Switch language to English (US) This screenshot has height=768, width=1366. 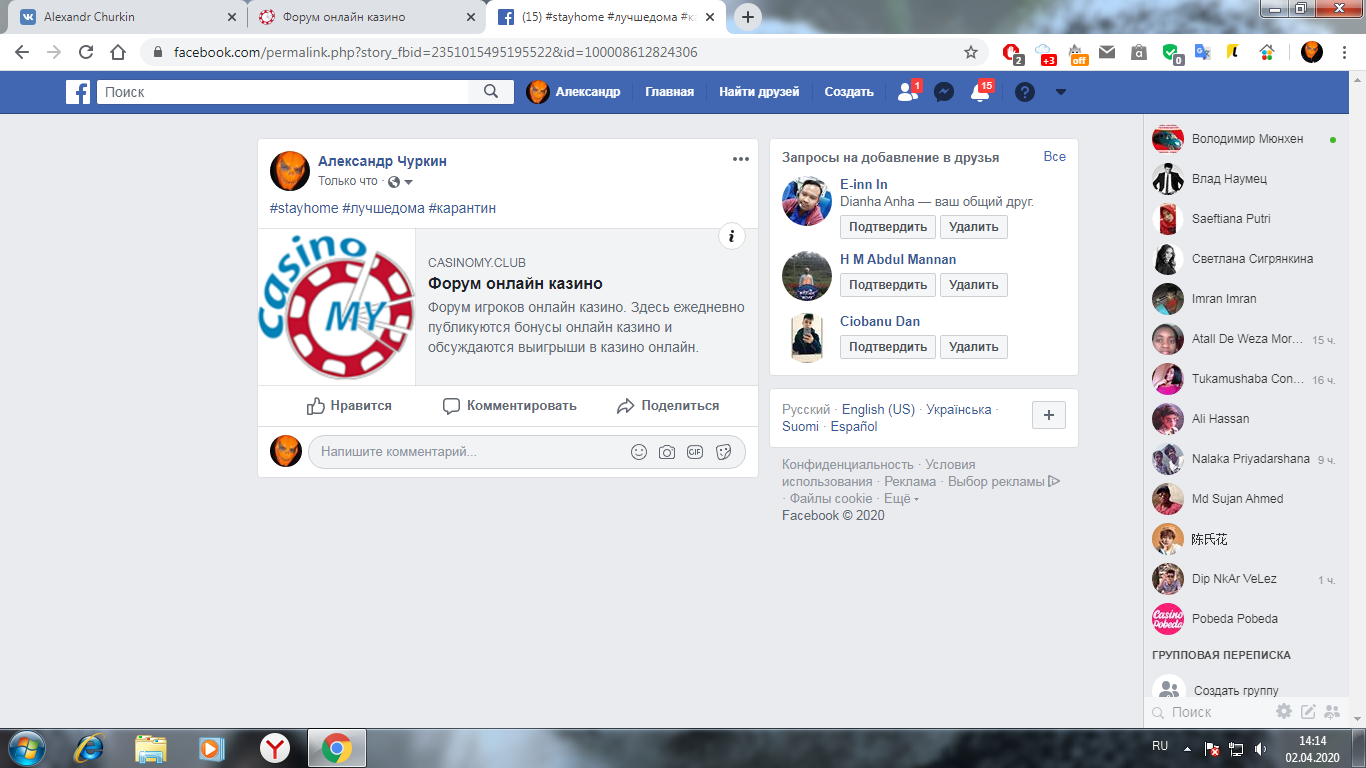[878, 409]
